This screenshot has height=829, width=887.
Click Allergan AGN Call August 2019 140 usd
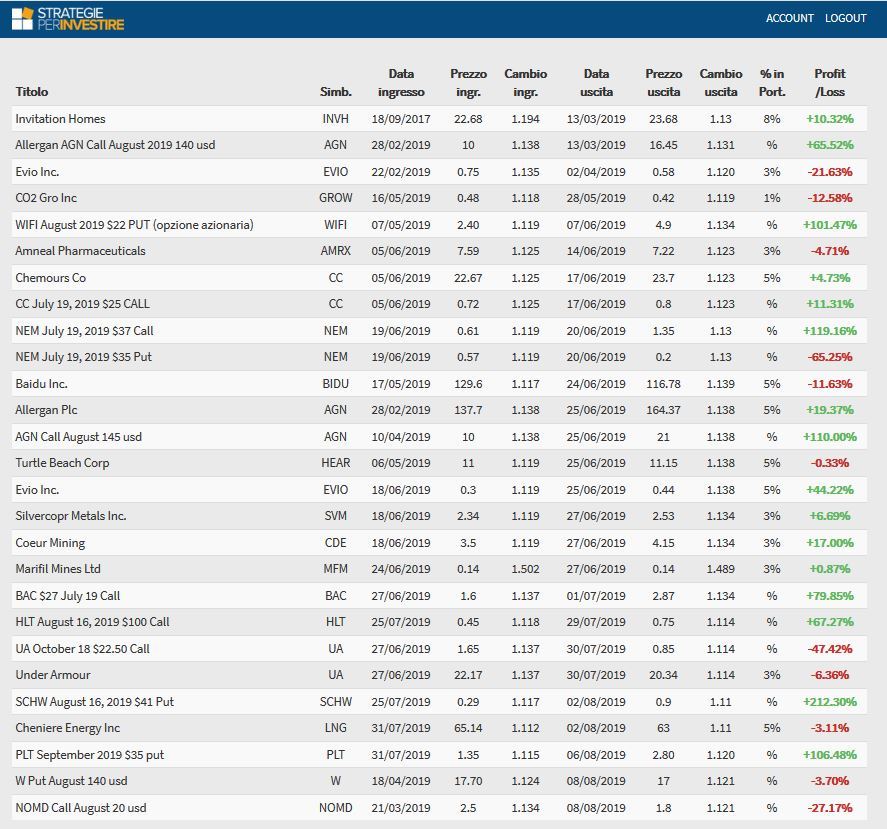115,145
